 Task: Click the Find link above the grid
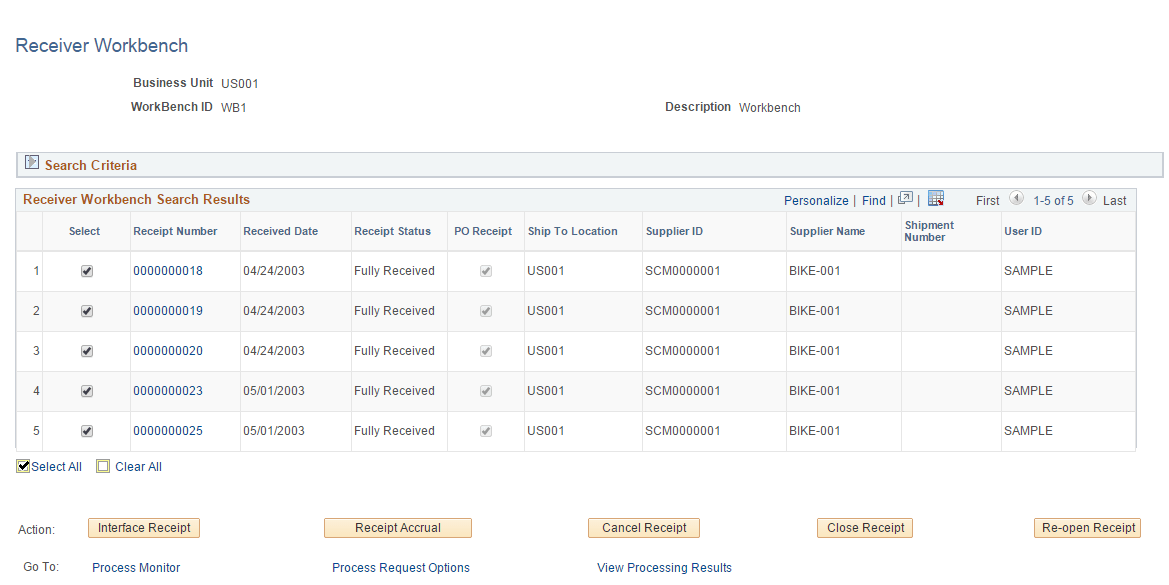pos(873,200)
